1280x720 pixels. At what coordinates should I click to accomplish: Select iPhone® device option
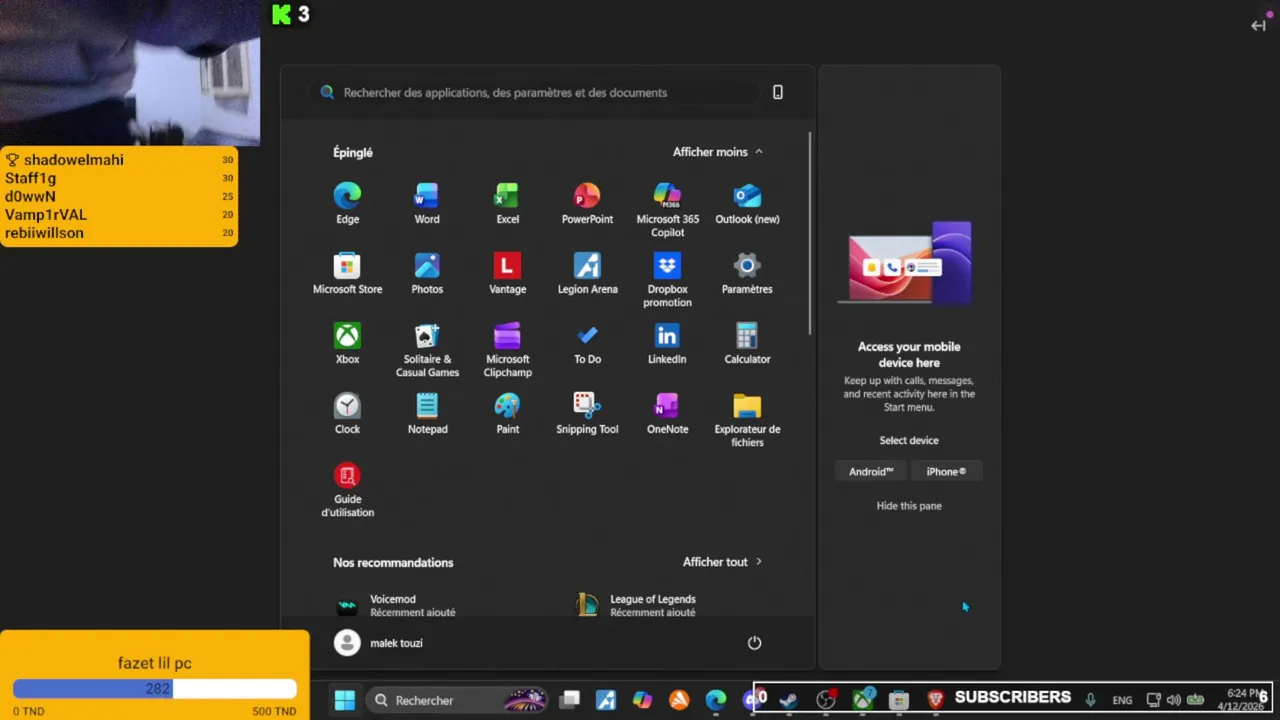(x=946, y=472)
